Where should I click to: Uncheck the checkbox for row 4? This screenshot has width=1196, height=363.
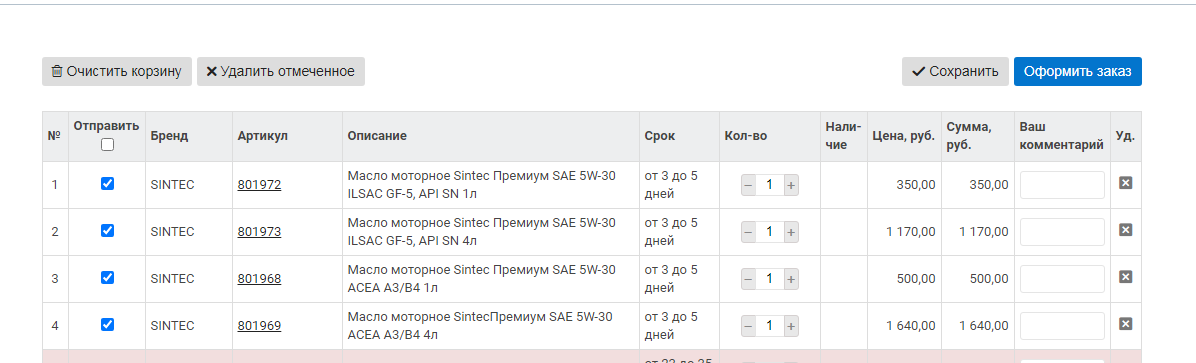point(108,324)
